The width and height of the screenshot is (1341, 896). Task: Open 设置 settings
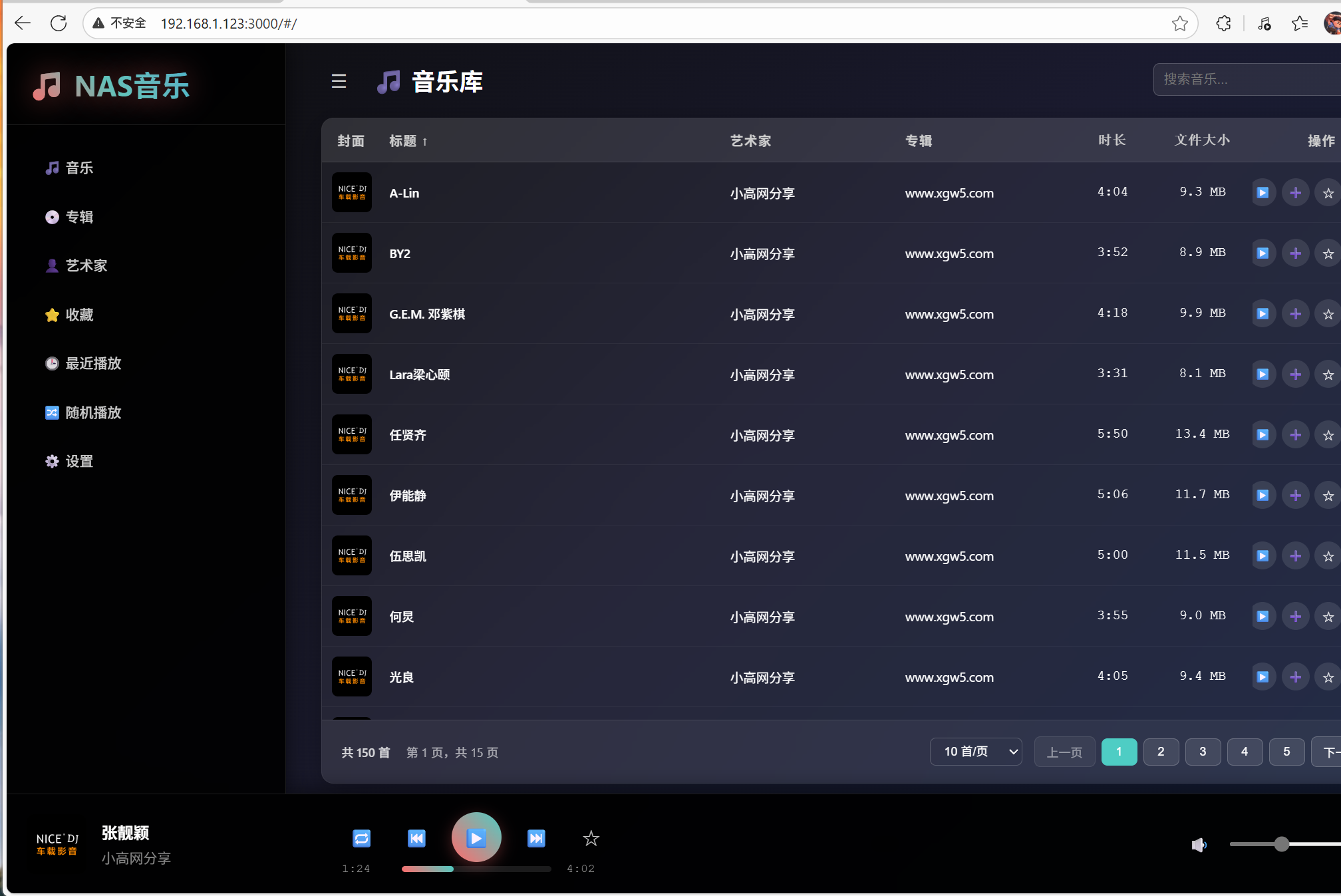point(78,461)
